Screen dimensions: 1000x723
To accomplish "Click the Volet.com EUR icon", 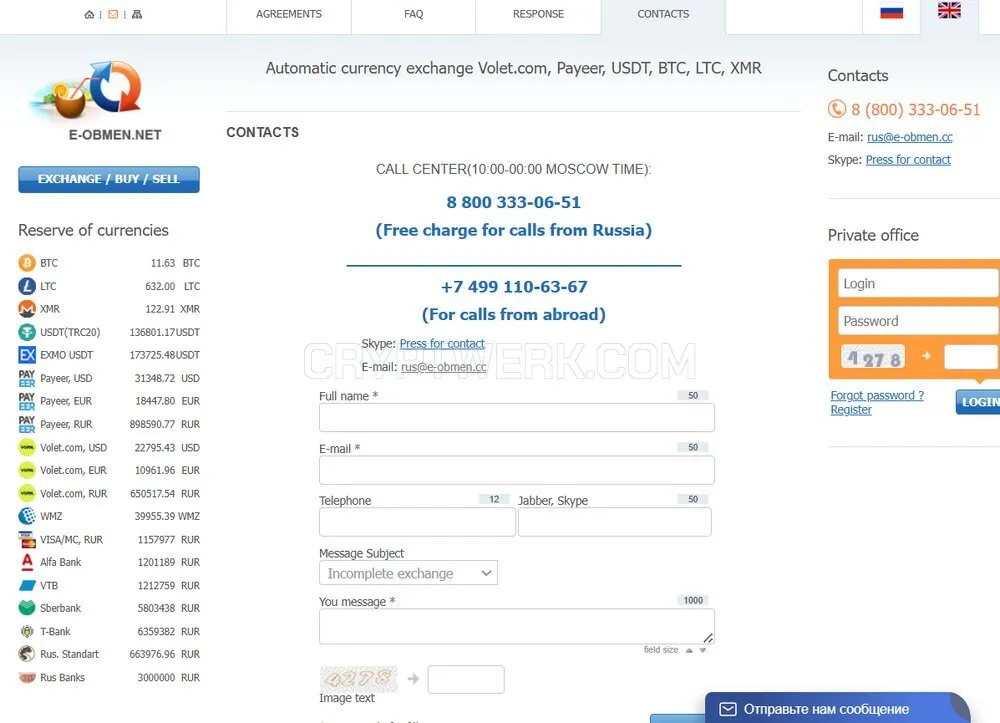I will [x=27, y=470].
